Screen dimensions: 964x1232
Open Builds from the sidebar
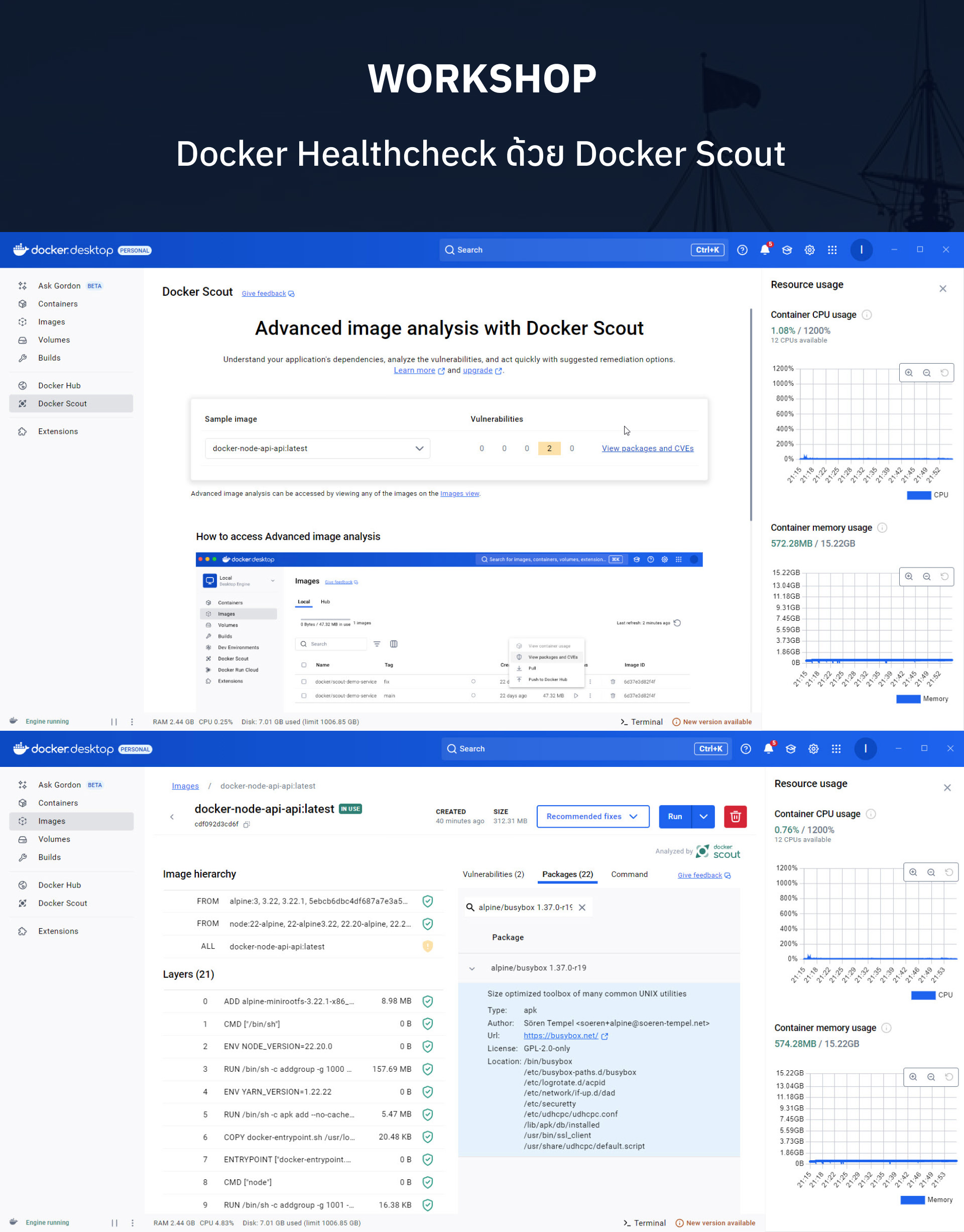point(49,358)
